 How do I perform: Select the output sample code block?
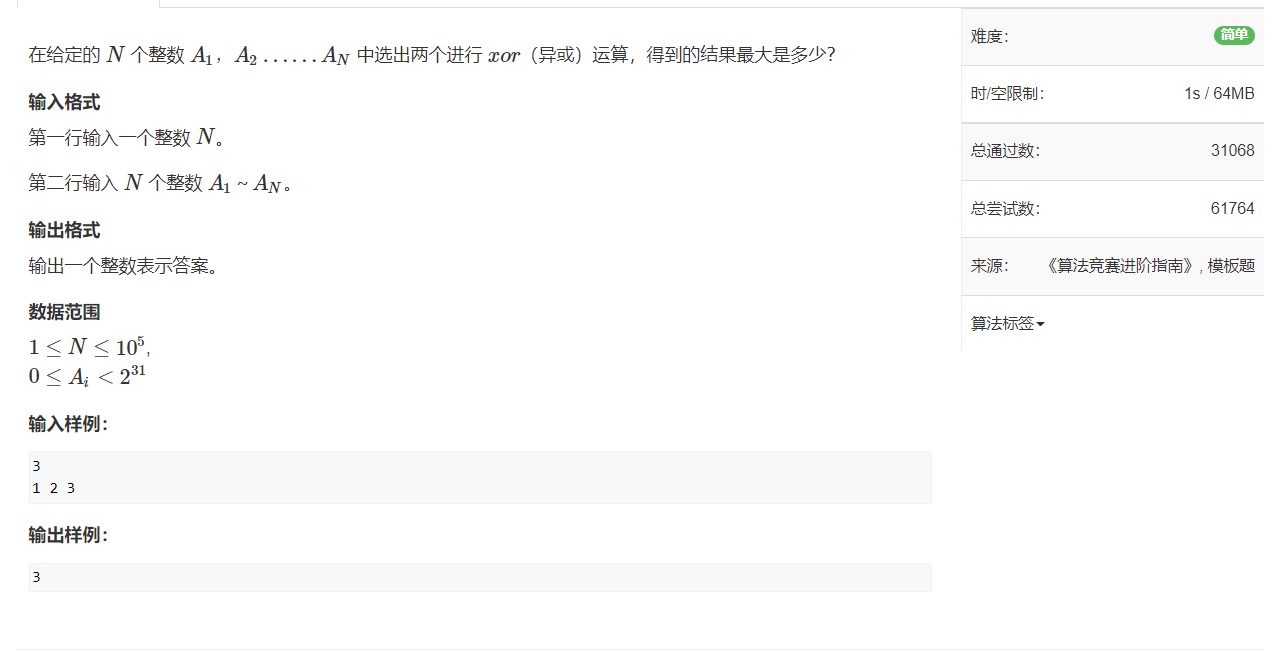click(x=480, y=577)
